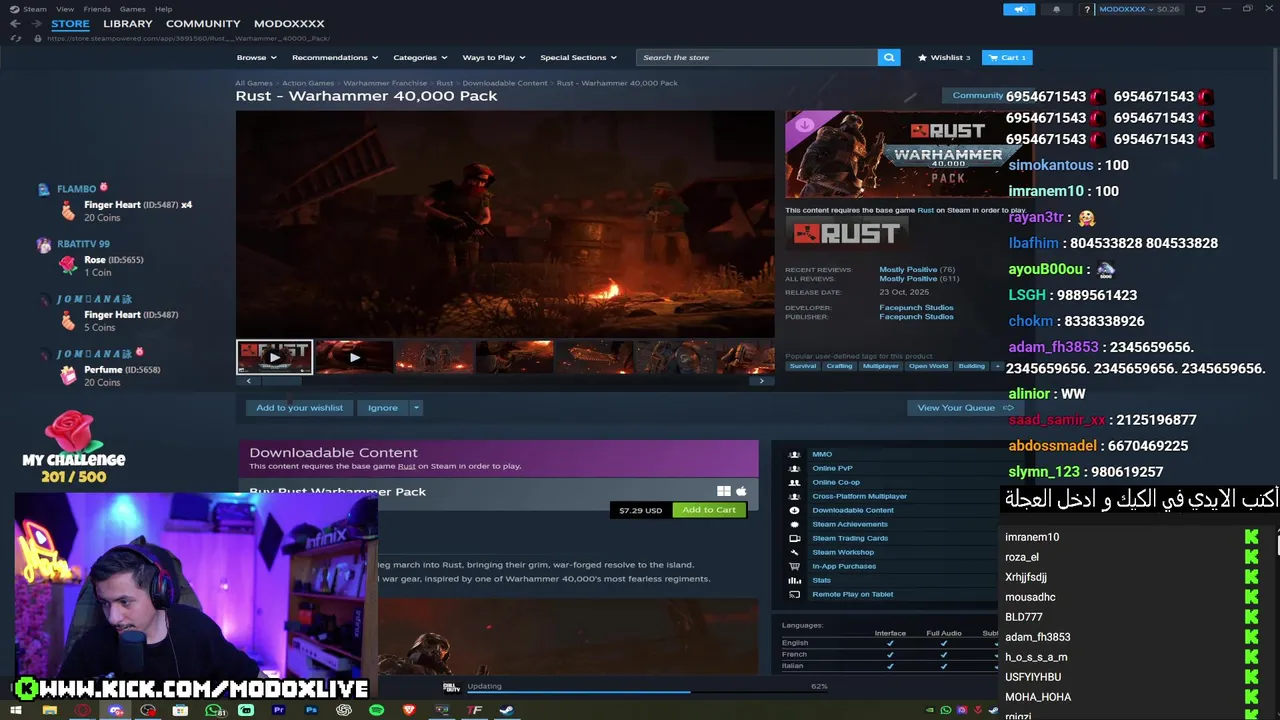
Task: Expand the Browse store menu
Action: (258, 57)
